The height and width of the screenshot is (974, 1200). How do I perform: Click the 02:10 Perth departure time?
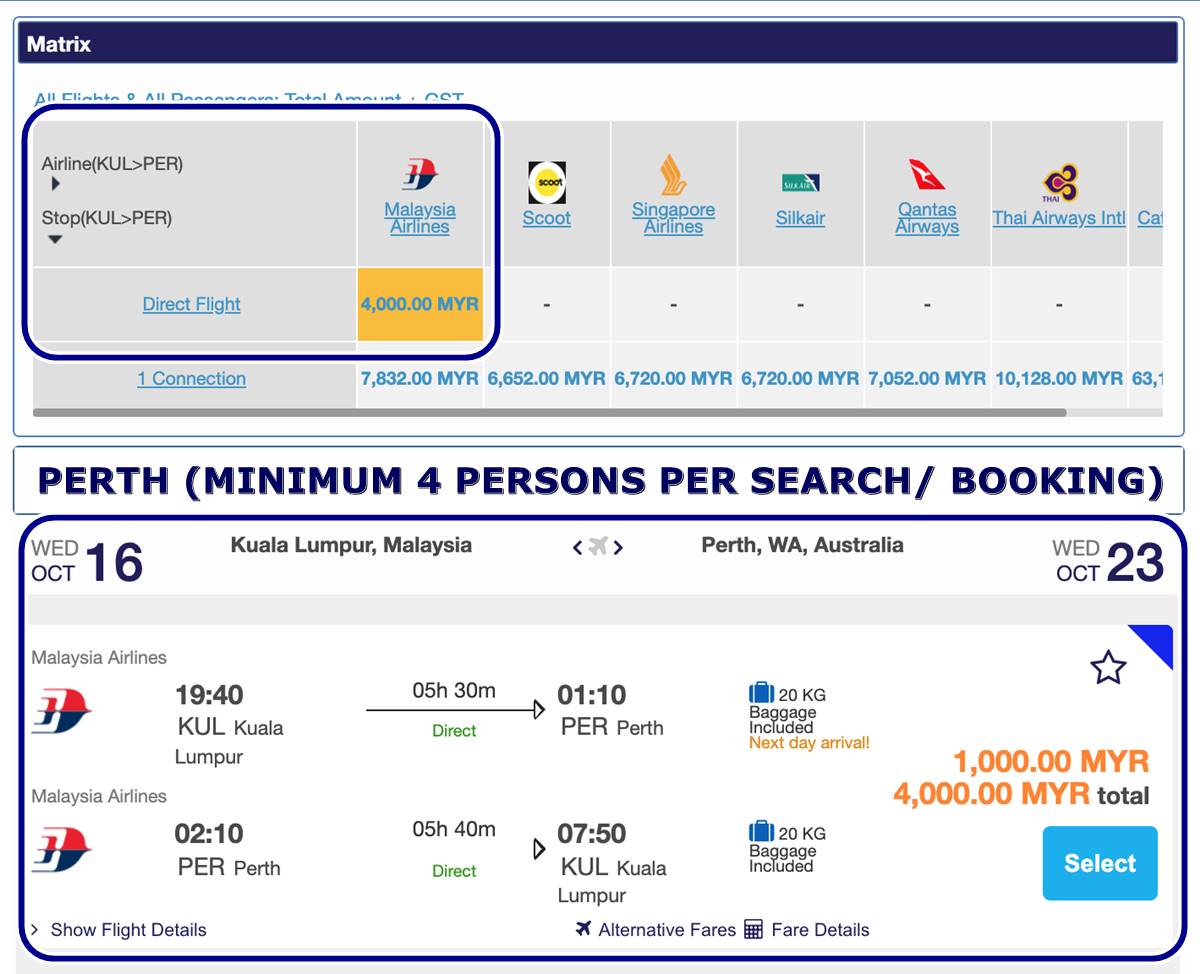coord(209,833)
